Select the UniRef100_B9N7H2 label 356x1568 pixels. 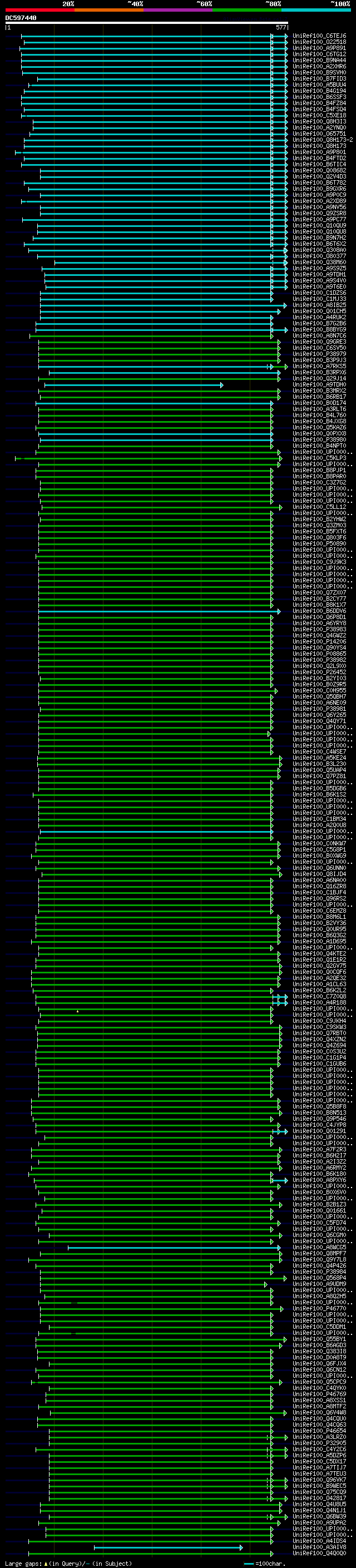click(319, 238)
